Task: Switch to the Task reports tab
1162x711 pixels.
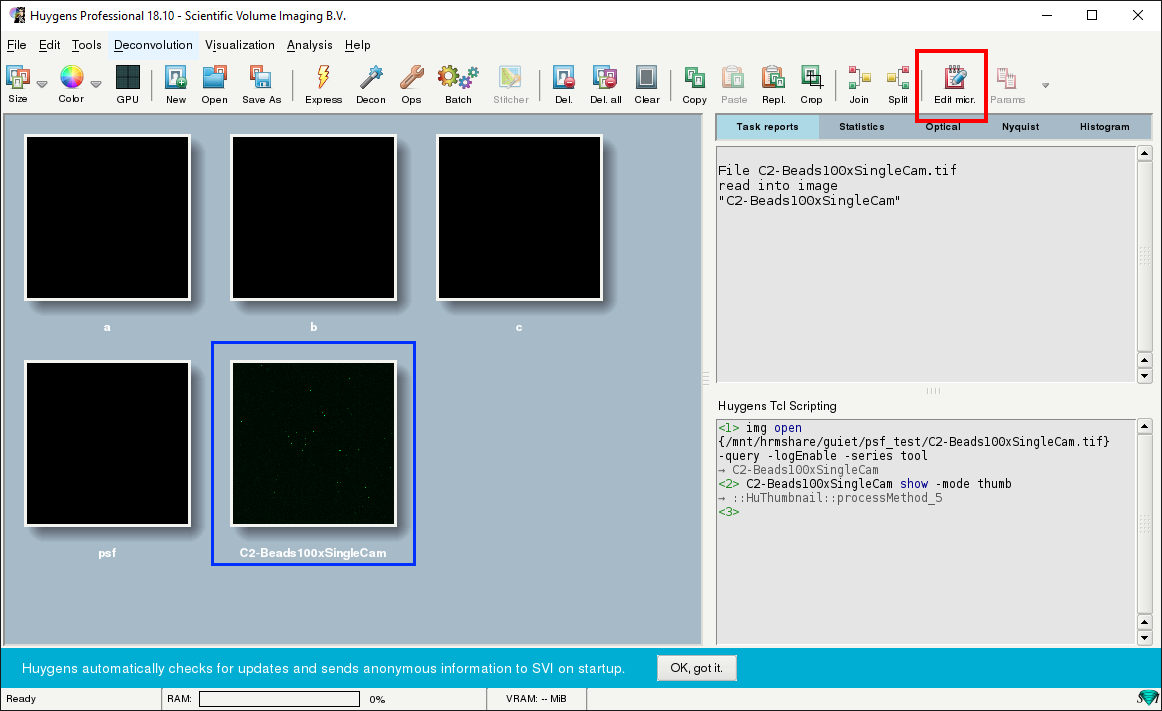Action: coord(767,127)
